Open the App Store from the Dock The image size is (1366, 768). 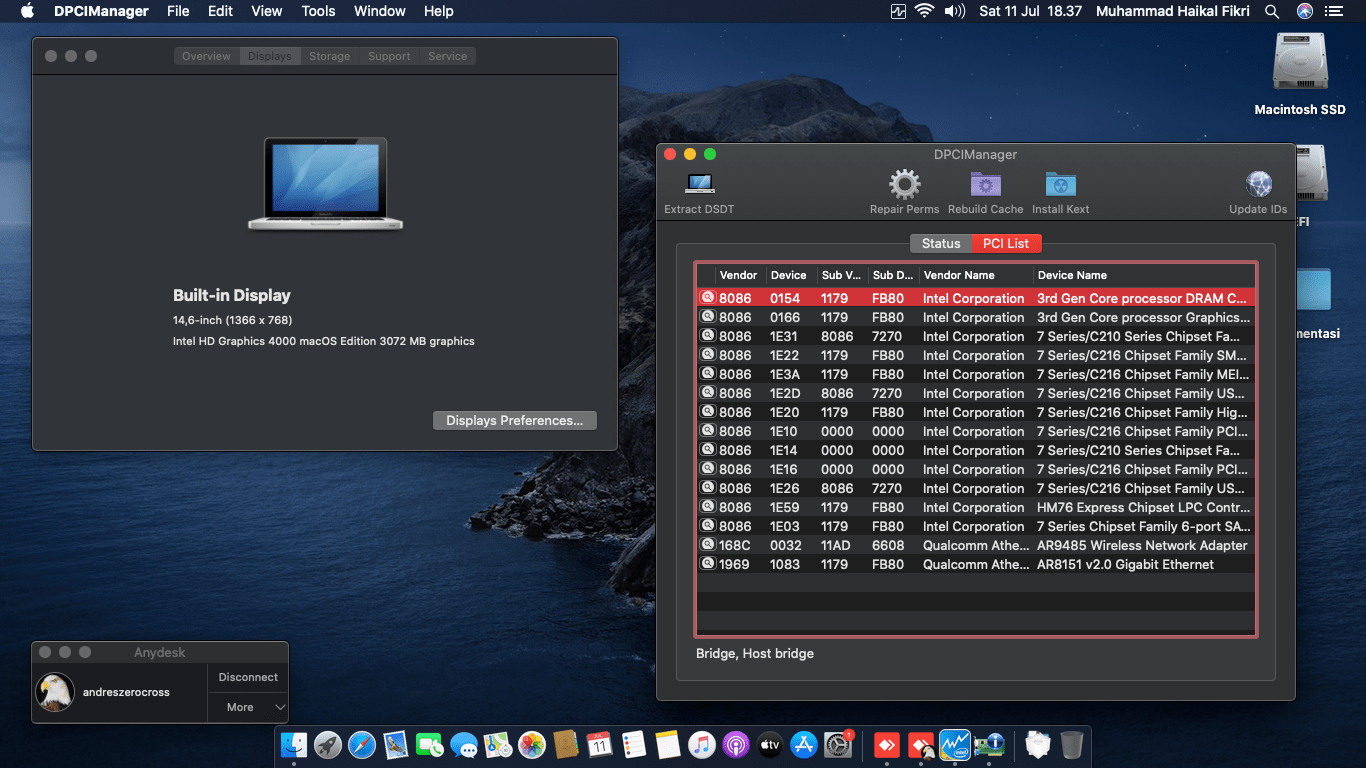click(x=804, y=744)
